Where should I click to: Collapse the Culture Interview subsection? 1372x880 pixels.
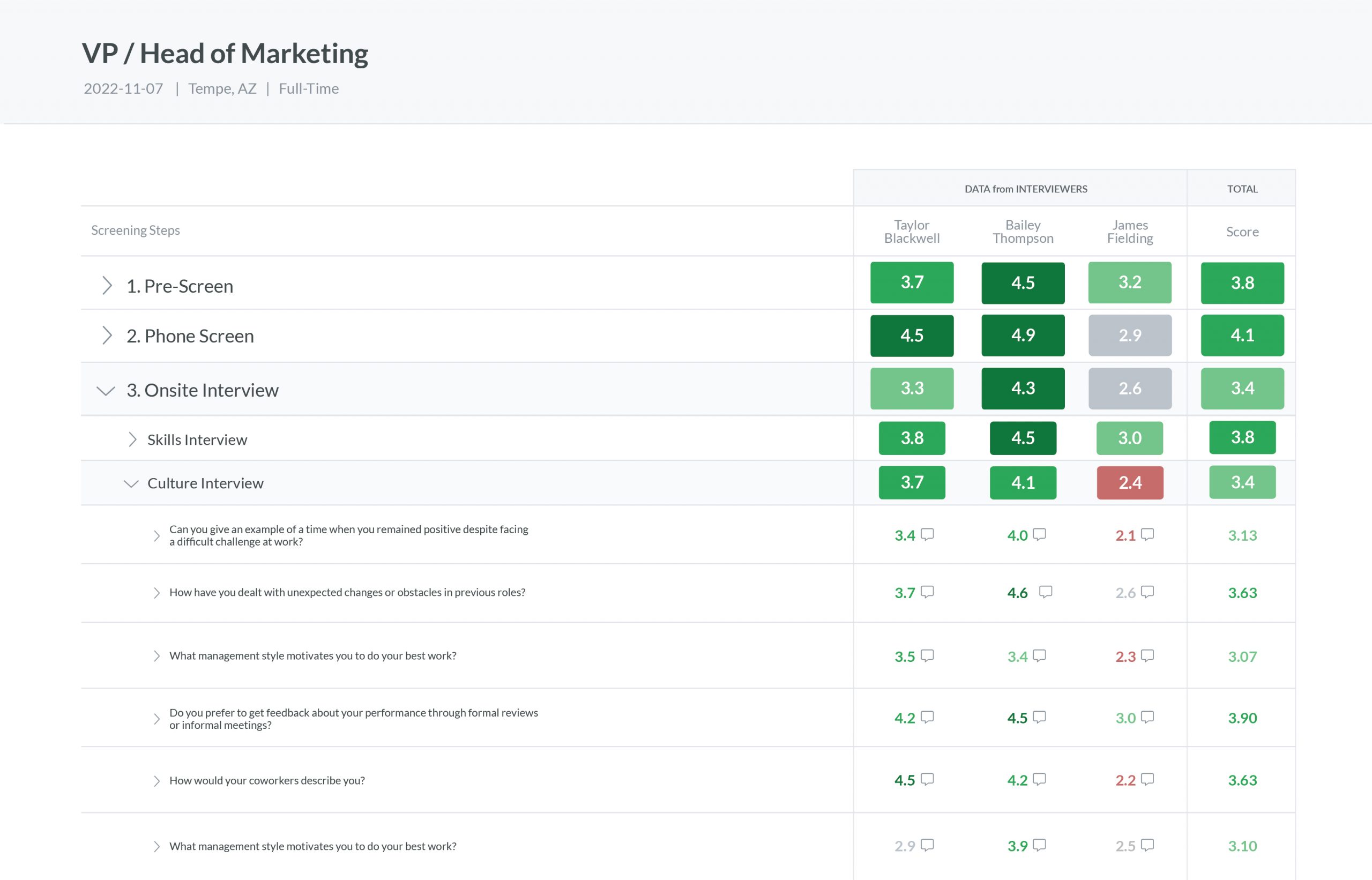pos(131,483)
